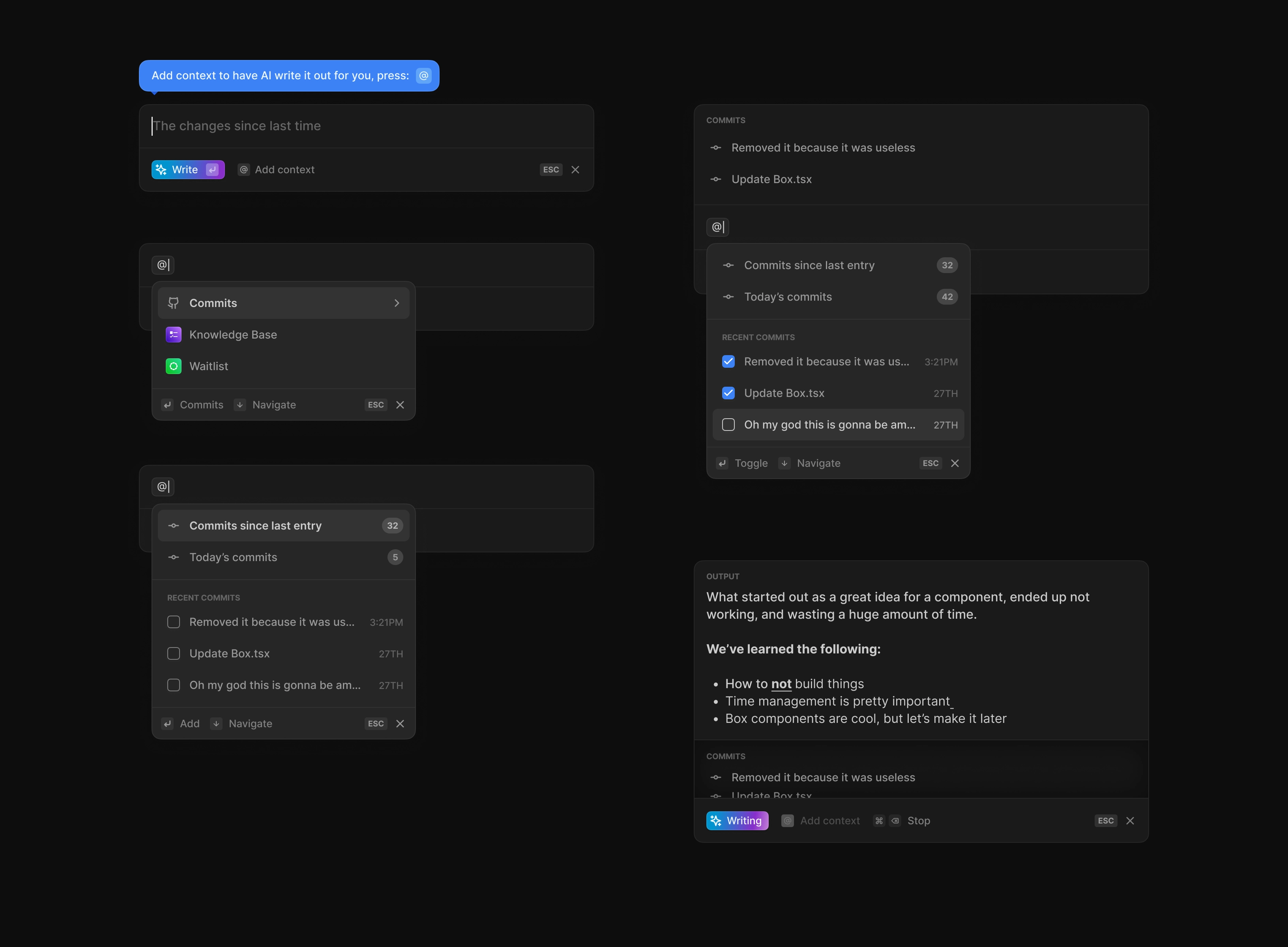Click 'Removed it because it was useless' in top-right COMMITS list

coord(823,148)
